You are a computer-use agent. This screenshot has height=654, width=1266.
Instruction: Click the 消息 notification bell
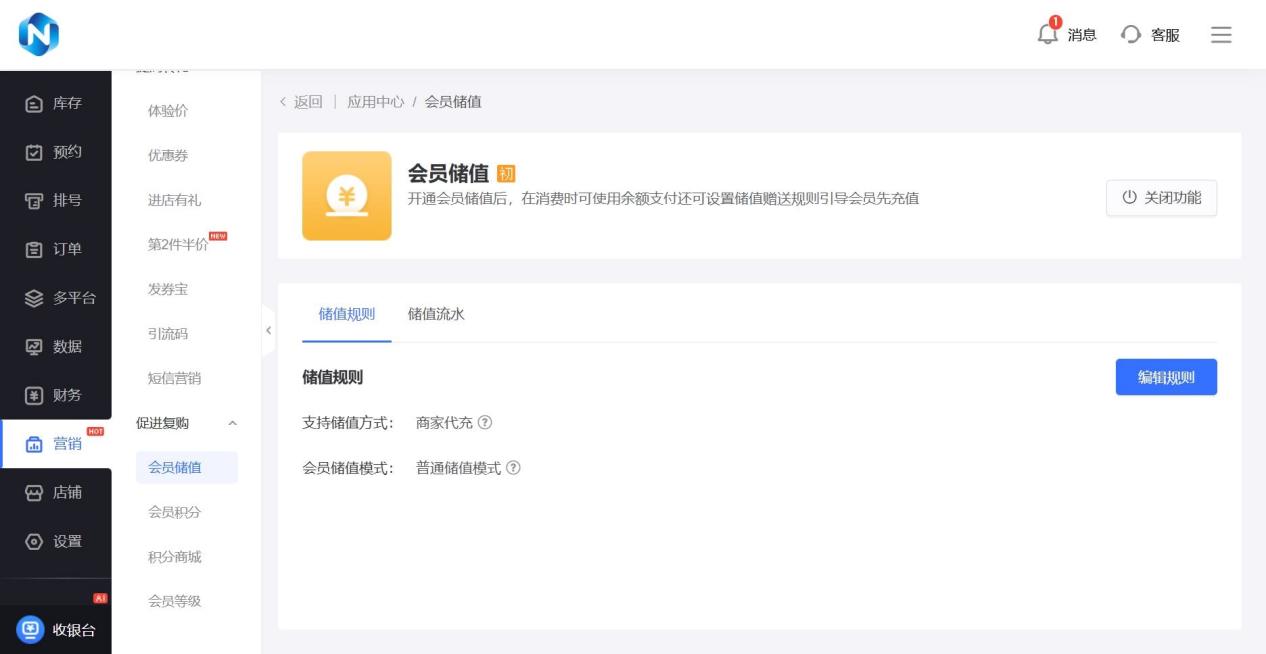(1048, 34)
